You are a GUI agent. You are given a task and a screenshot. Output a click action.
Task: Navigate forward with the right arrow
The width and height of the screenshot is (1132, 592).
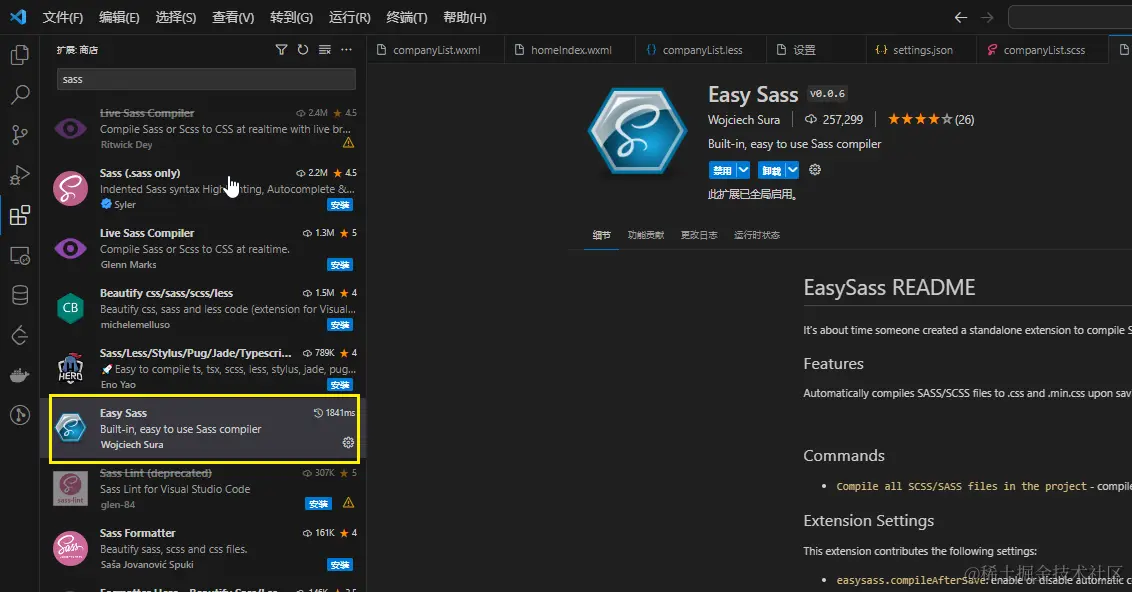point(987,17)
